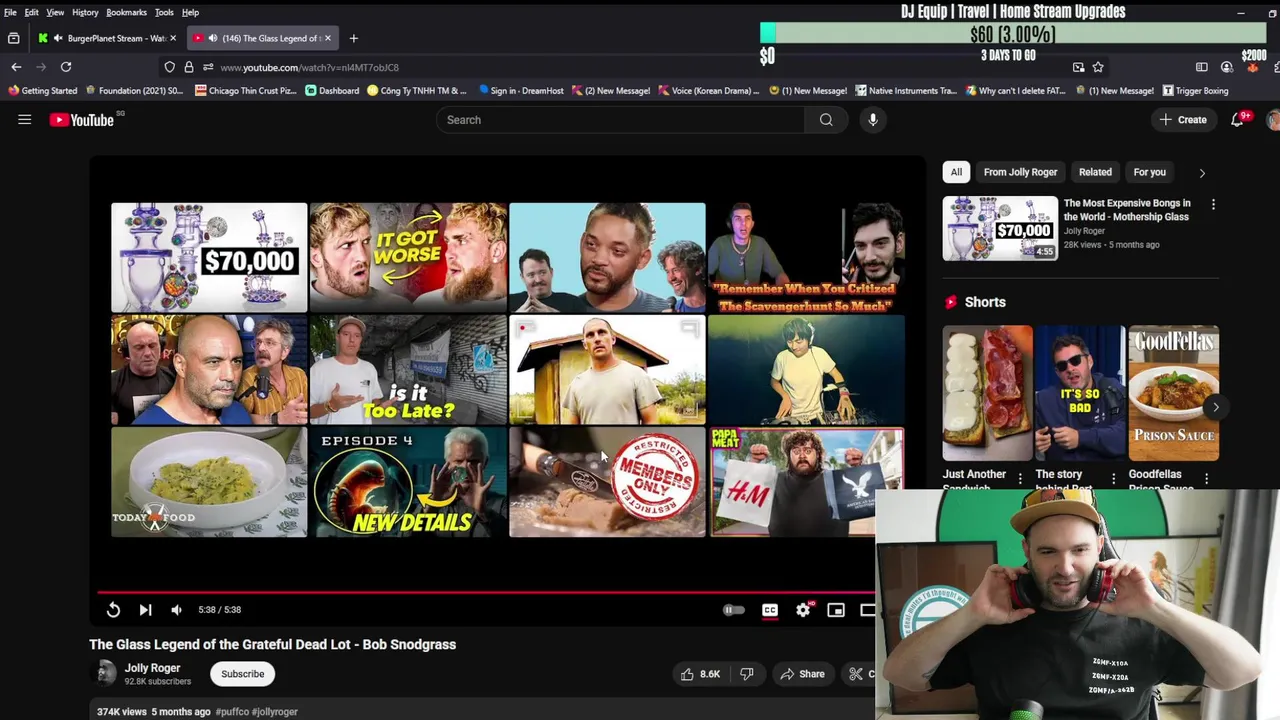1280x720 pixels.
Task: Open Jolly Roger channel avatar
Action: [104, 673]
